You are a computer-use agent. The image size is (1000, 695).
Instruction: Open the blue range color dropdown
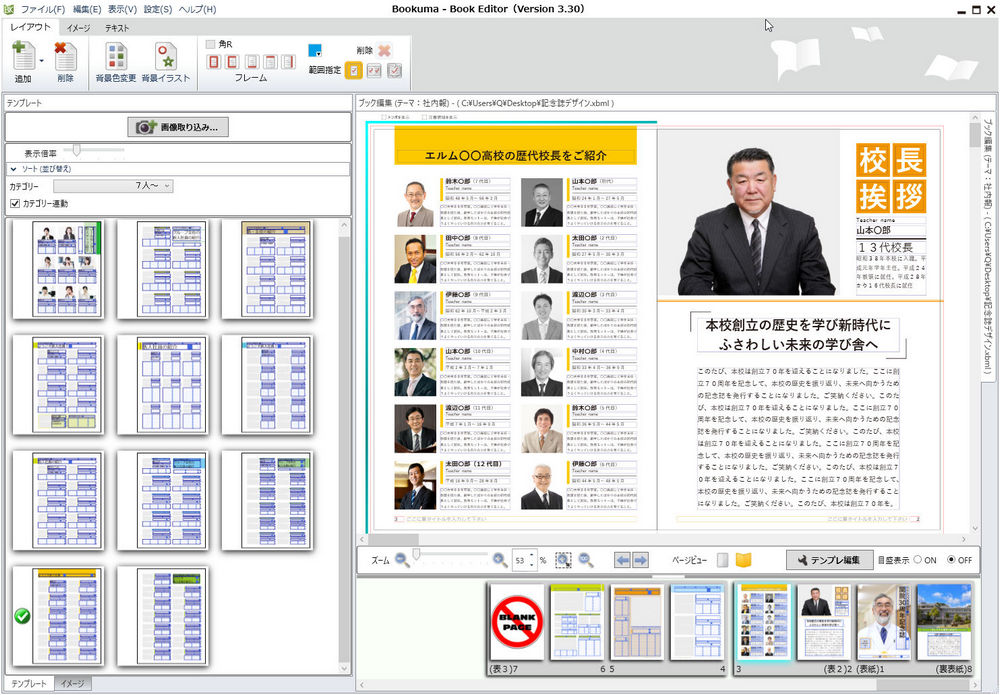pyautogui.click(x=315, y=50)
